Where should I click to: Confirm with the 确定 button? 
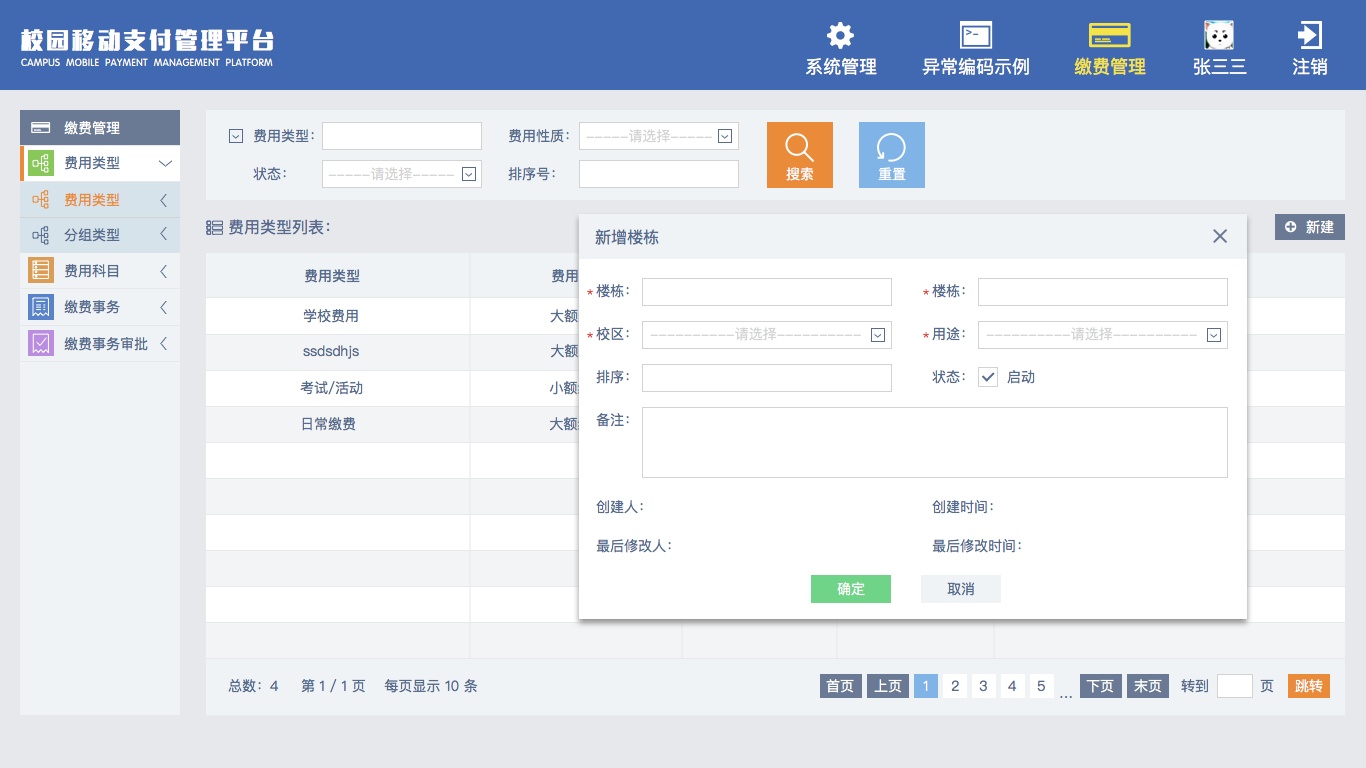[850, 589]
